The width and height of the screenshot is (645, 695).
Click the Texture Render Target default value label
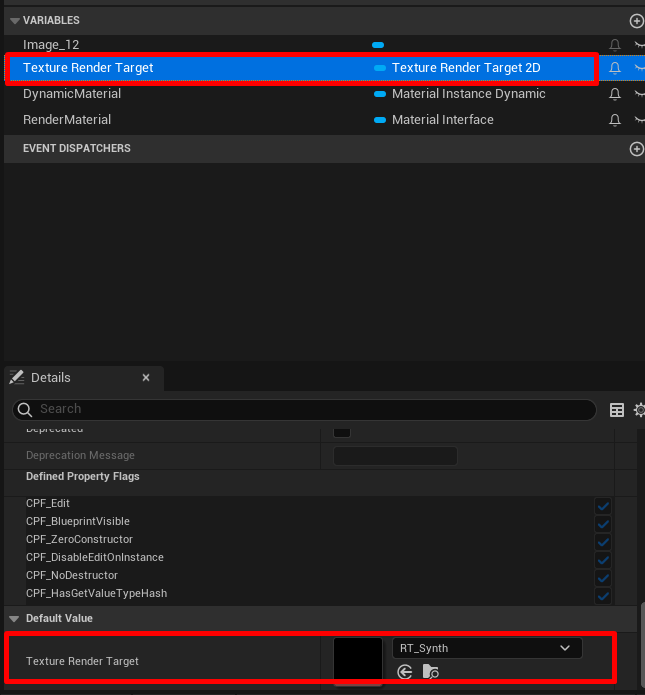coord(82,661)
